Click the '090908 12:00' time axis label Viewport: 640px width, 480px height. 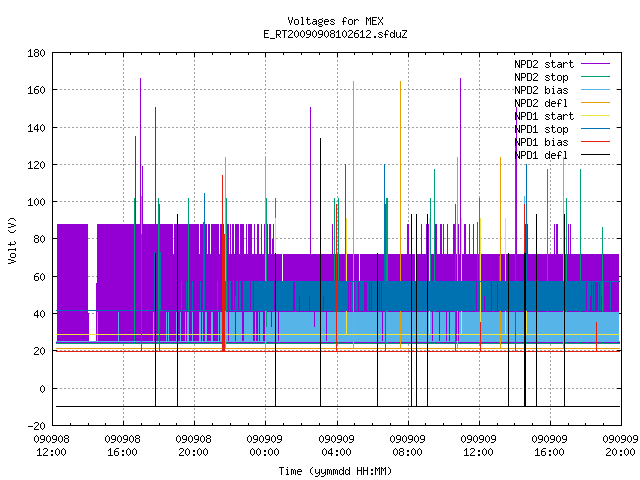coord(51,446)
